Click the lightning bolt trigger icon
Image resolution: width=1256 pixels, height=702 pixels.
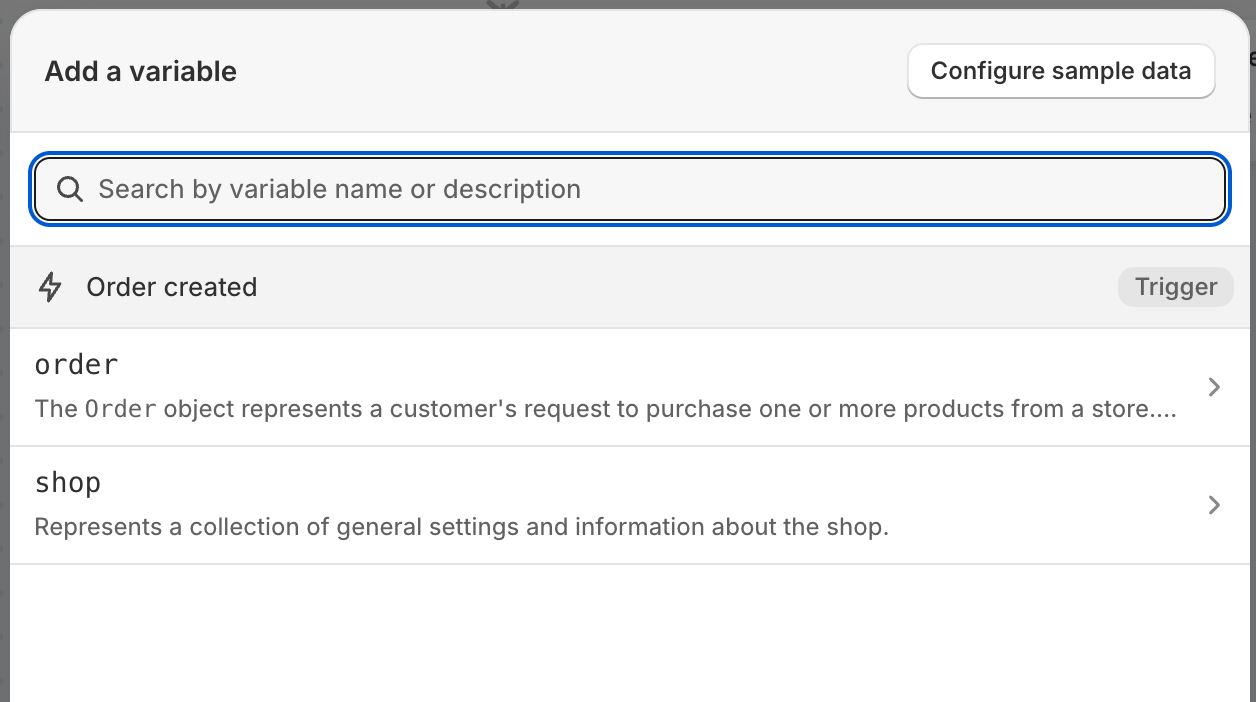(x=49, y=288)
